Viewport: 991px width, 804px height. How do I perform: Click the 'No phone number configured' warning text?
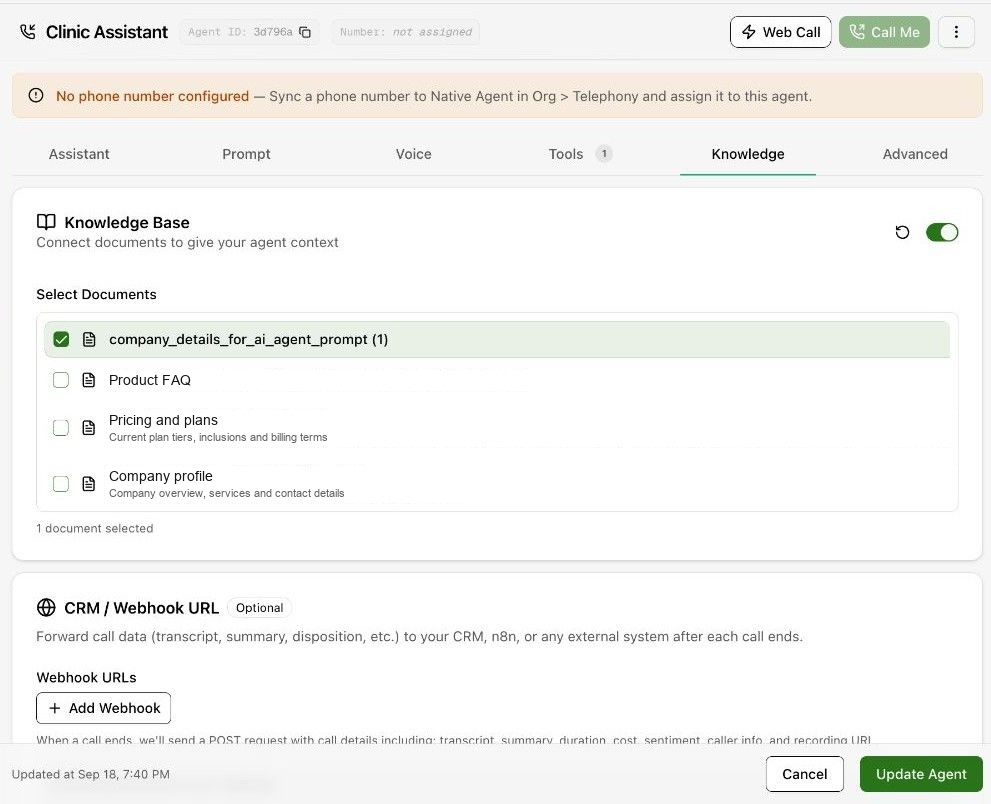[152, 96]
